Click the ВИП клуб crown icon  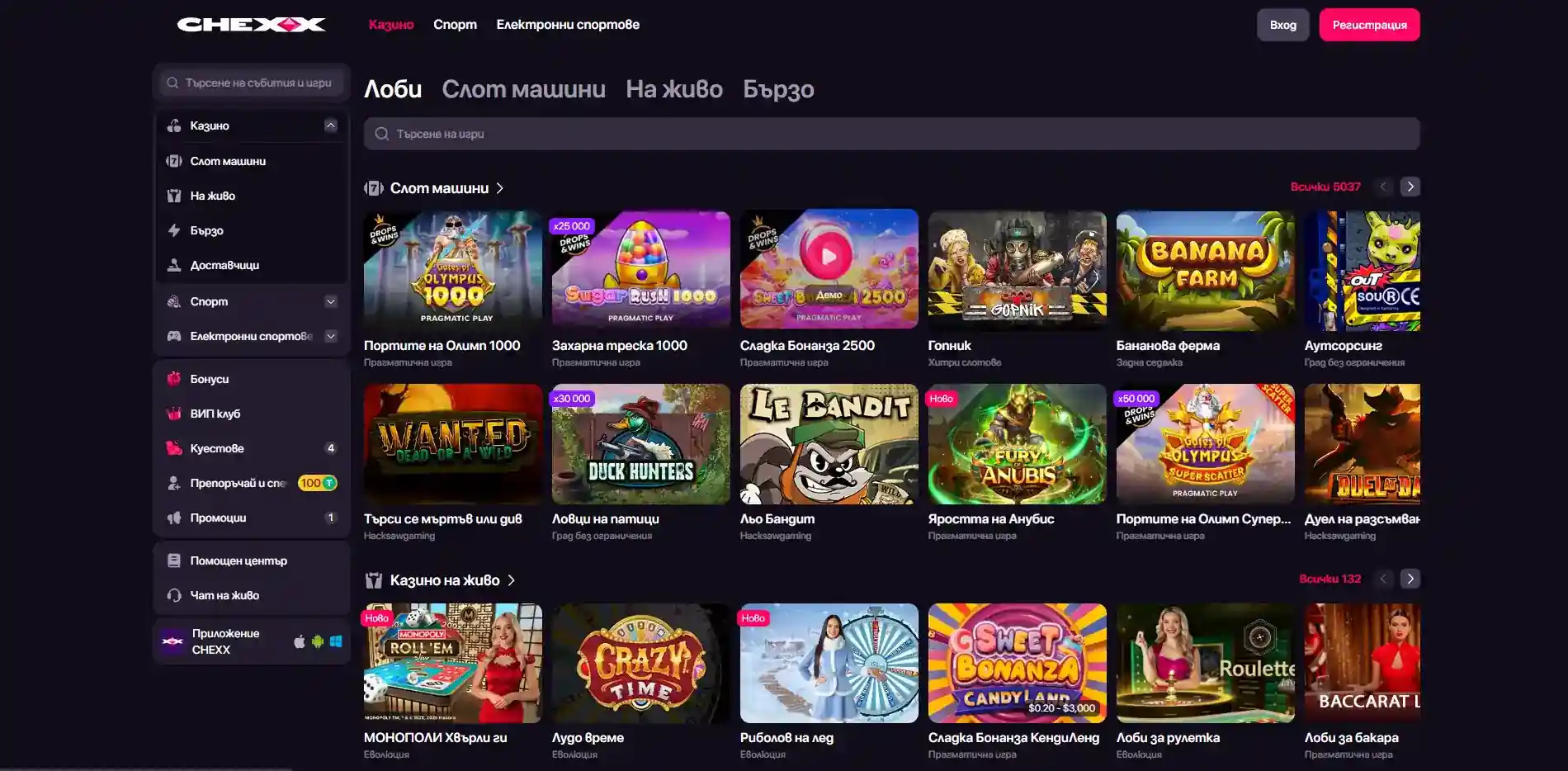tap(174, 414)
